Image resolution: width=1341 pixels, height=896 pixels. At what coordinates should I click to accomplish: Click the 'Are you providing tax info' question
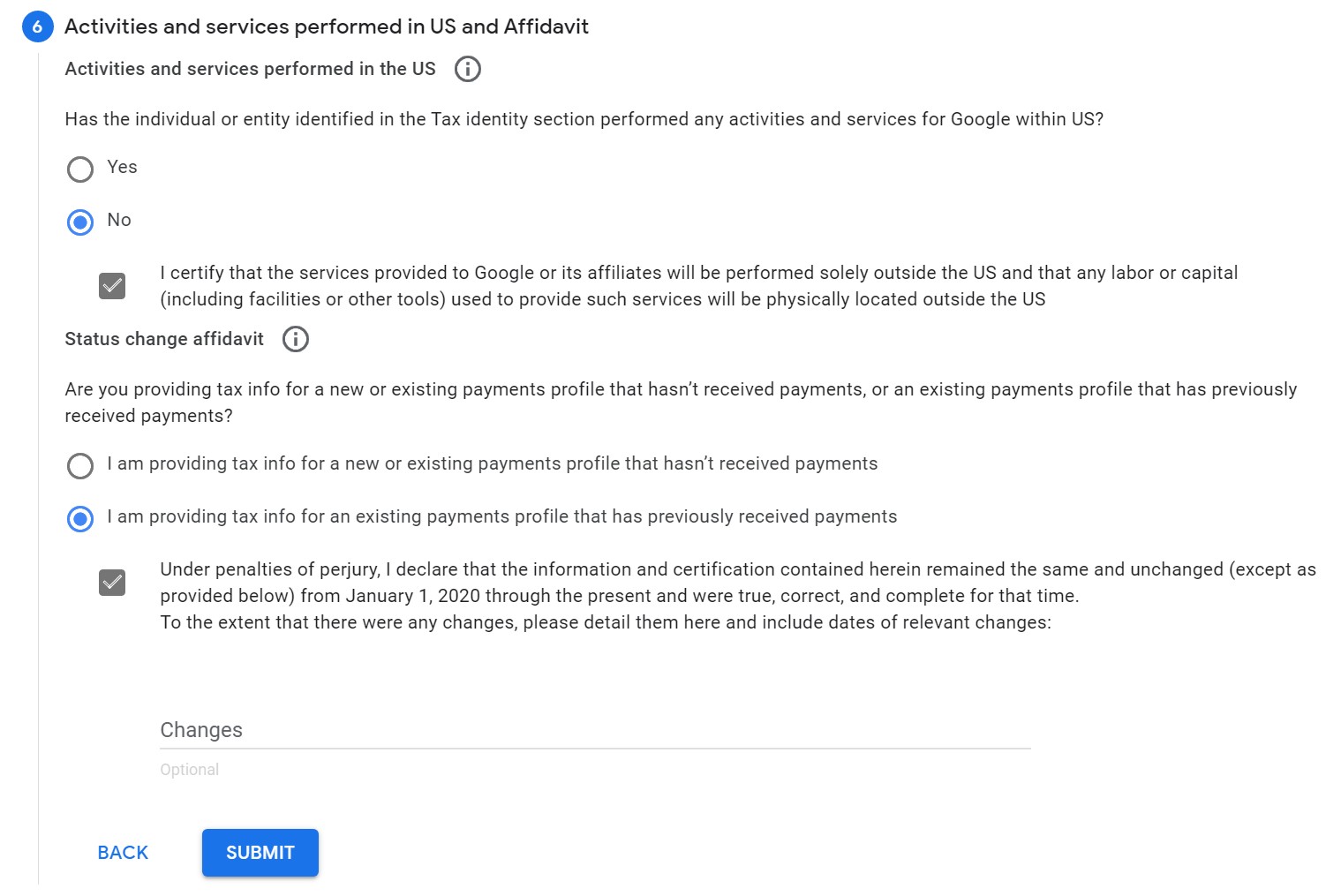pos(681,403)
